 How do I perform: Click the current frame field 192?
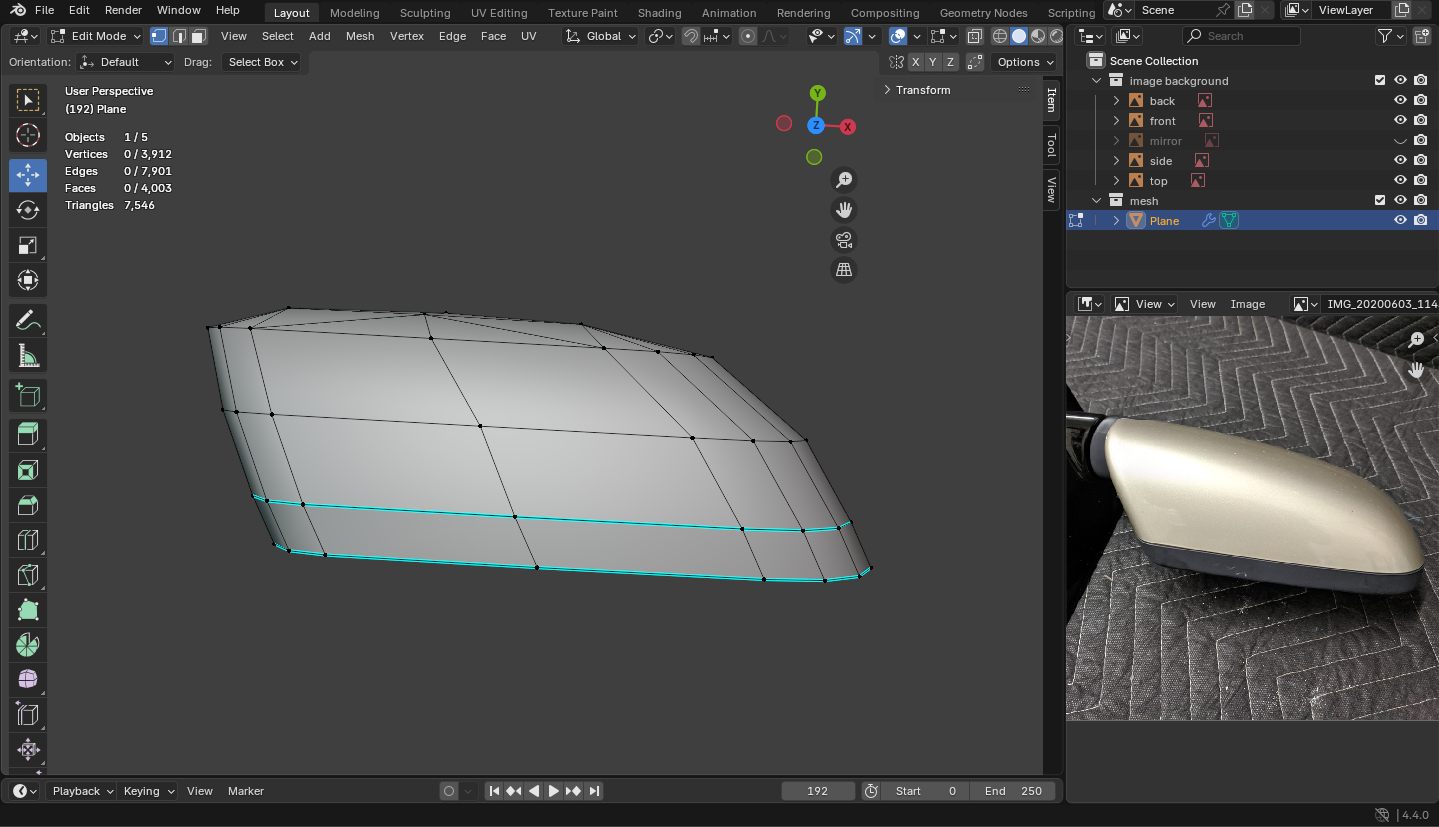point(817,791)
